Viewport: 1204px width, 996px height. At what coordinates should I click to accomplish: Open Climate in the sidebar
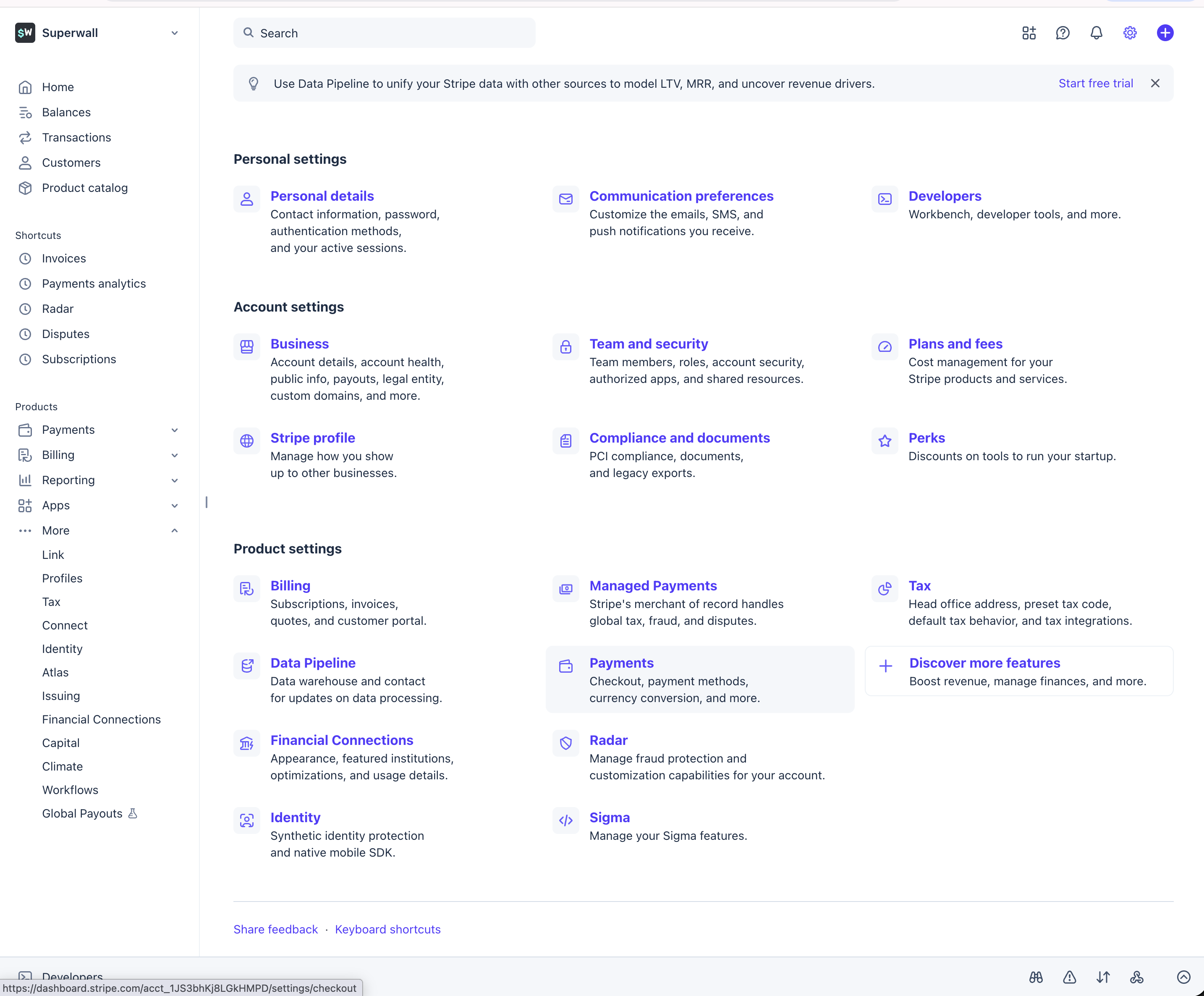[63, 767]
